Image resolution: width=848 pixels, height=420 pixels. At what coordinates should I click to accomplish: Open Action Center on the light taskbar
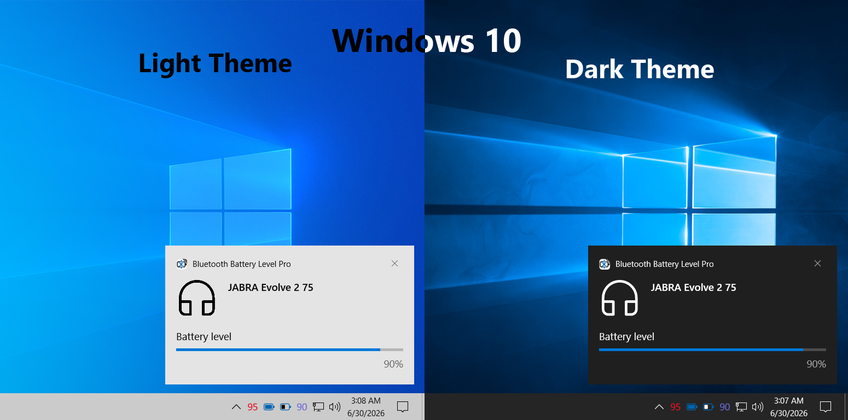click(402, 406)
